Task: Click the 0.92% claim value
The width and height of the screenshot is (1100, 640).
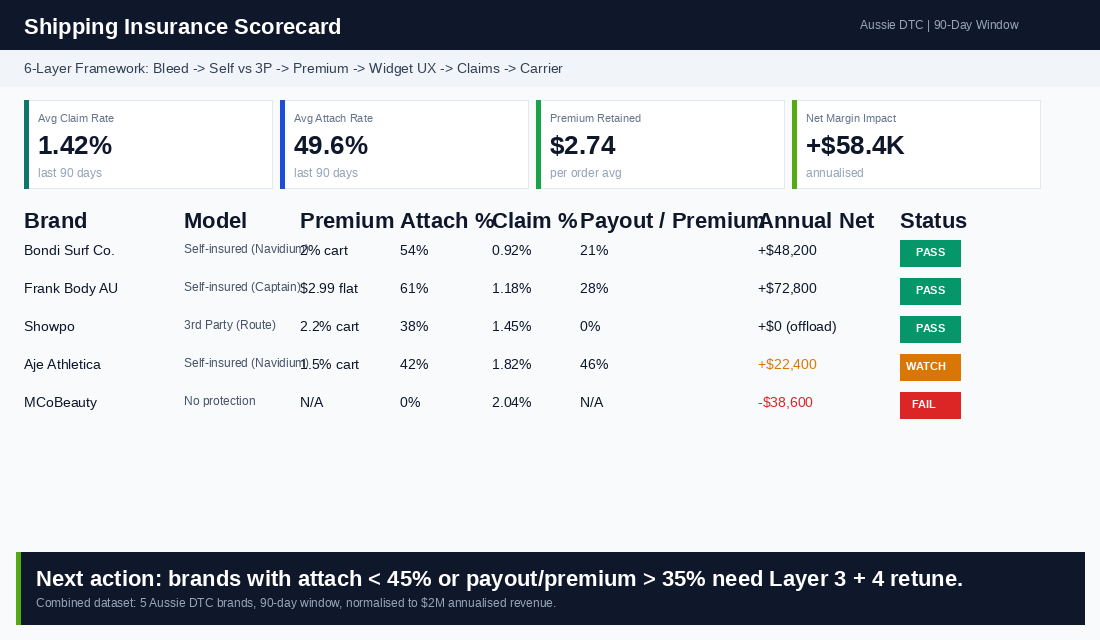Action: pos(511,251)
